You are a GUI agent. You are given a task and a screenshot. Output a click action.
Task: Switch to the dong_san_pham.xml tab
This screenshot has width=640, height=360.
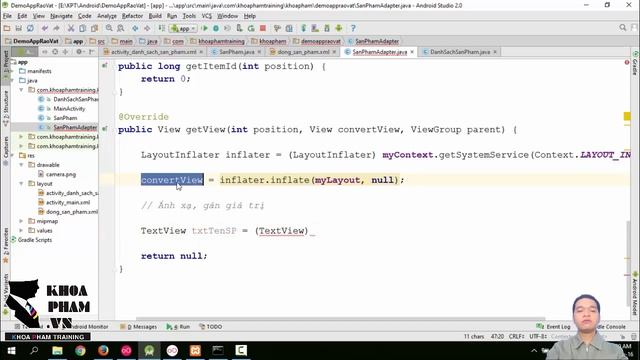[303, 52]
